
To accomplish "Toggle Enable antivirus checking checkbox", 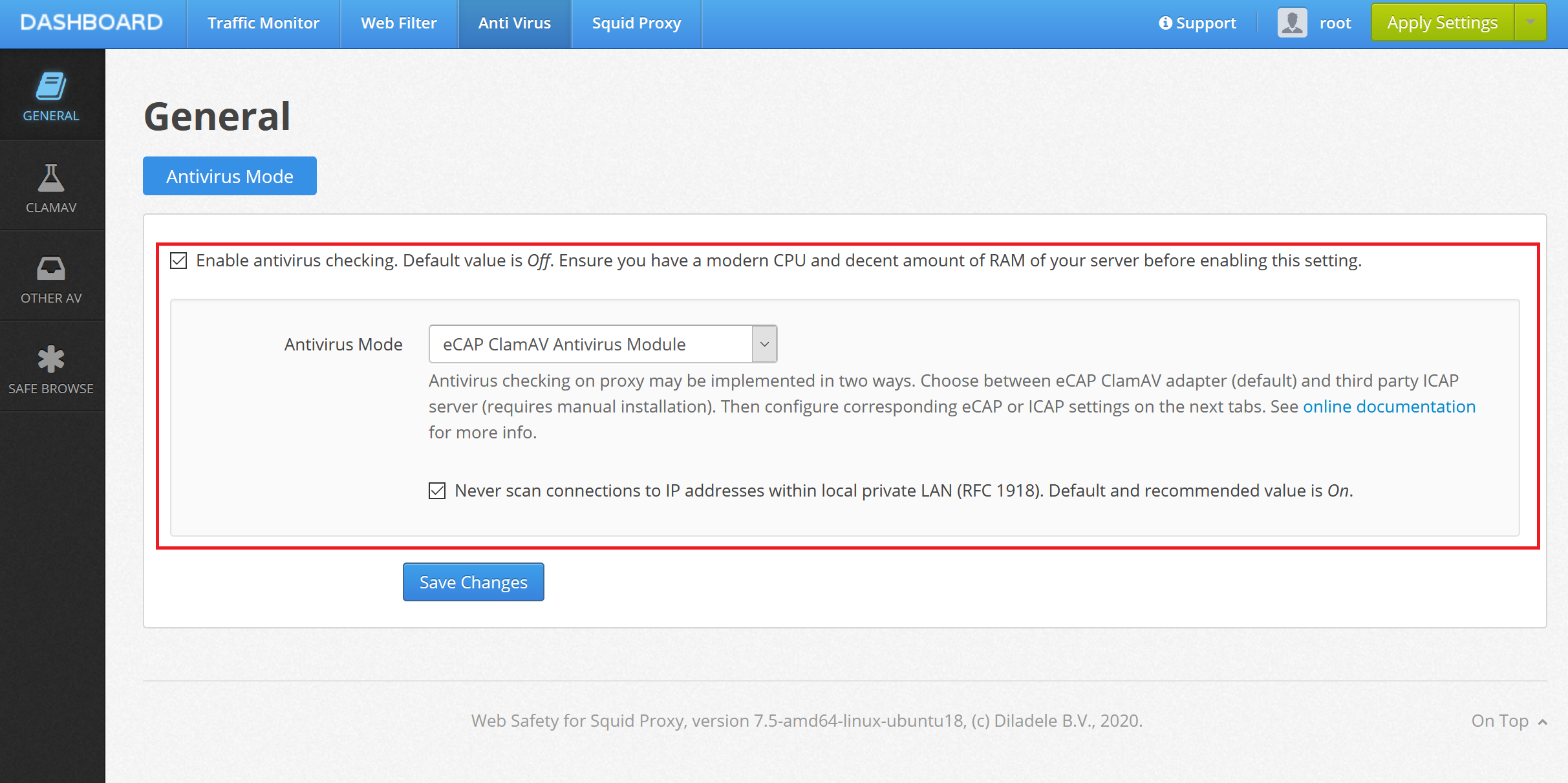I will click(x=178, y=261).
